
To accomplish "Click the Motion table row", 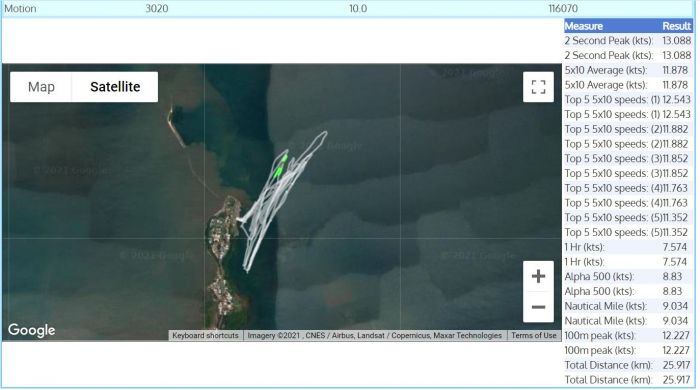I will click(347, 8).
